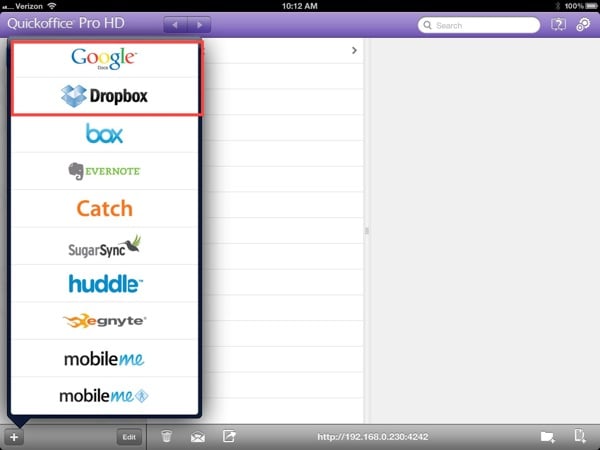600x450 pixels.
Task: Choose huddle cloud service
Action: 104,284
